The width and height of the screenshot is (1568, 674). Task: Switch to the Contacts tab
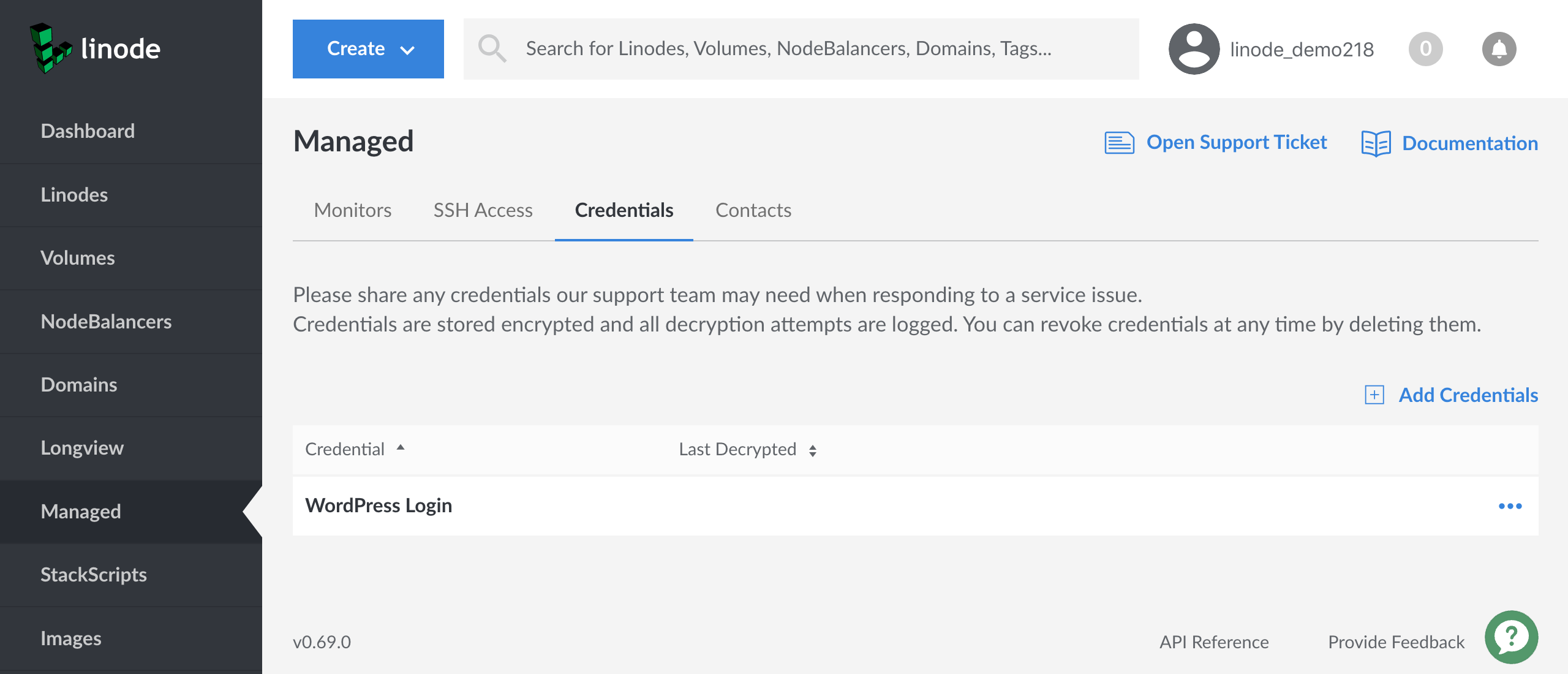[x=753, y=210]
